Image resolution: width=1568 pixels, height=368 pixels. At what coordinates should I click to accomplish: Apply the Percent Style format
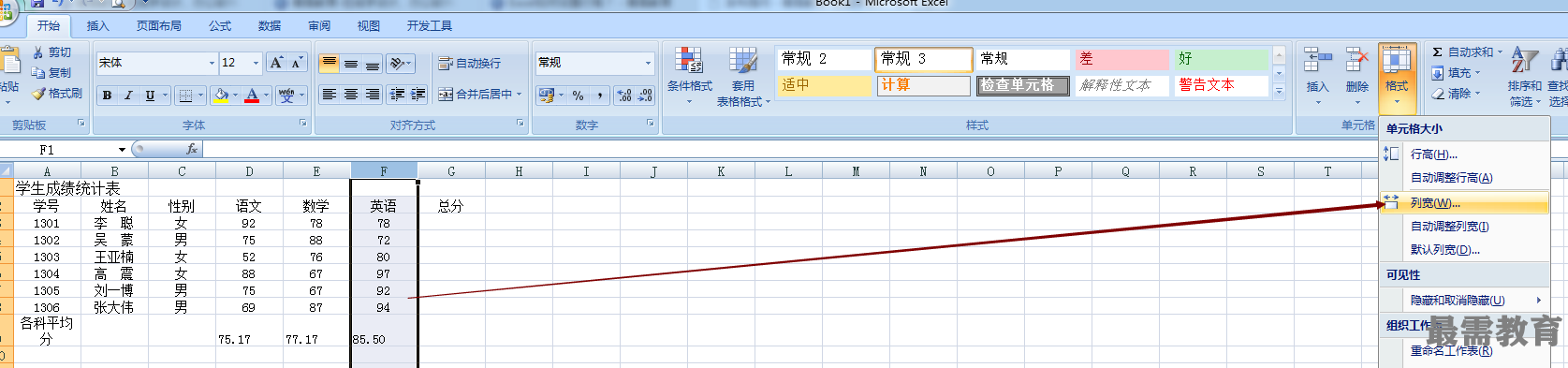[579, 95]
